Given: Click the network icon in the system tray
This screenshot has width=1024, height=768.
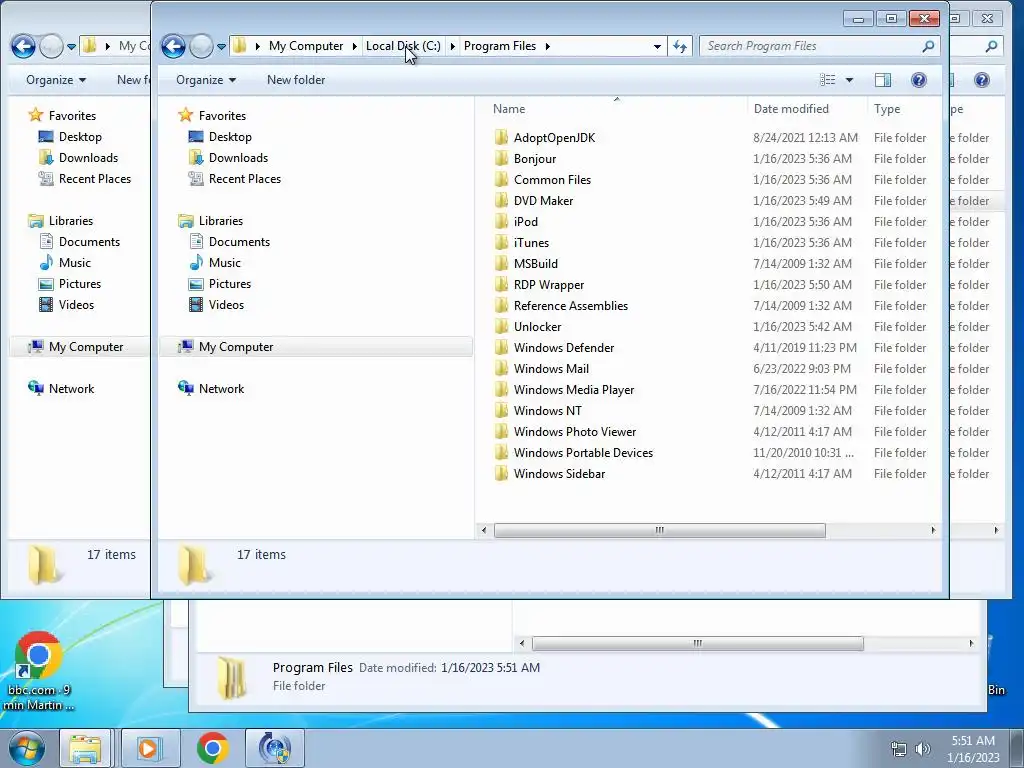Looking at the screenshot, I should (899, 749).
